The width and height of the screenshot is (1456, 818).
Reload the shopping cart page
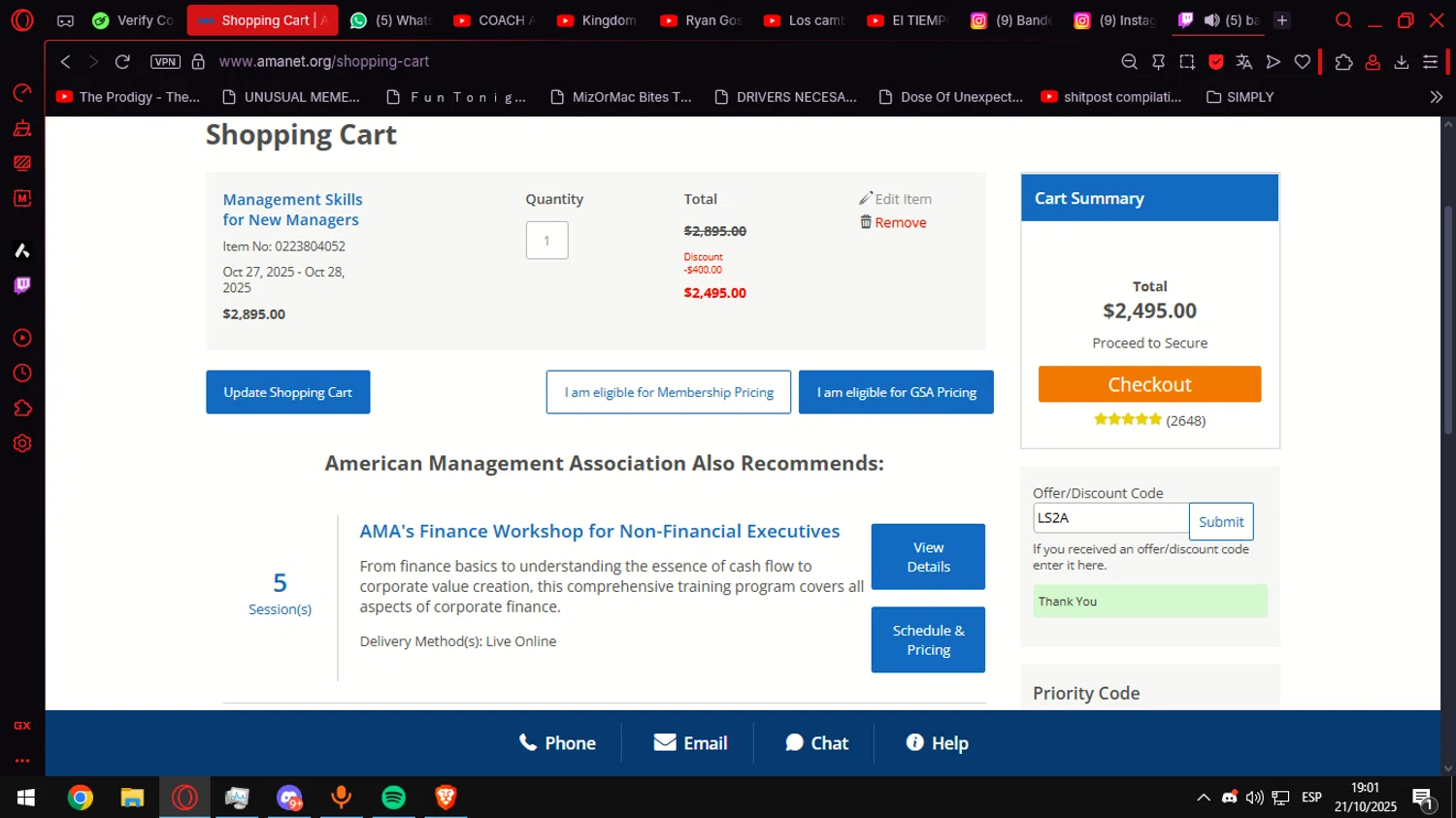pos(122,61)
